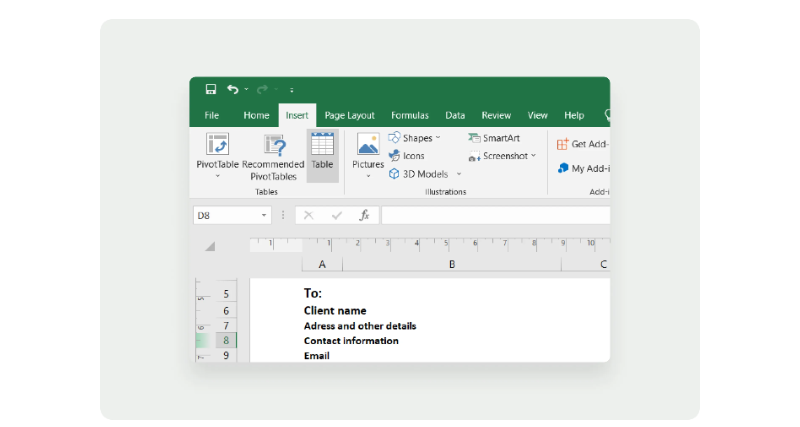Select row 7 header
This screenshot has height=427, width=800.
pos(226,325)
